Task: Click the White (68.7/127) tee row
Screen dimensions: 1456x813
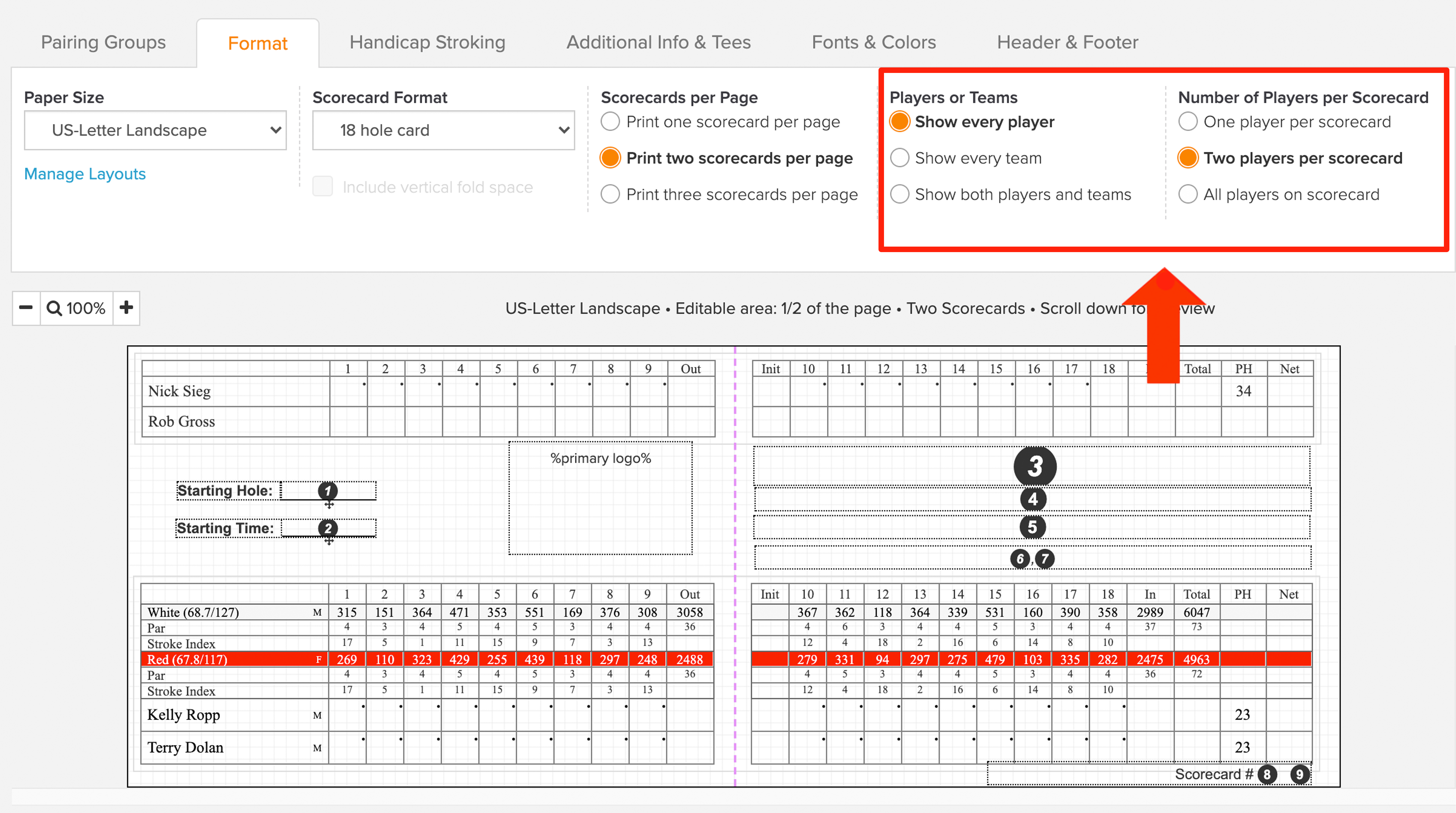Action: pos(427,612)
